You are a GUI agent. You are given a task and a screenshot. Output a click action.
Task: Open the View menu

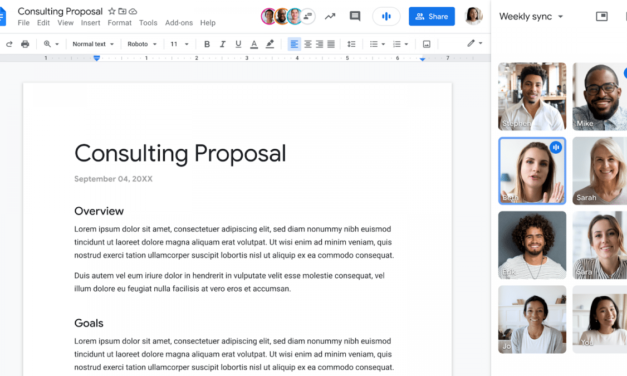(x=65, y=23)
